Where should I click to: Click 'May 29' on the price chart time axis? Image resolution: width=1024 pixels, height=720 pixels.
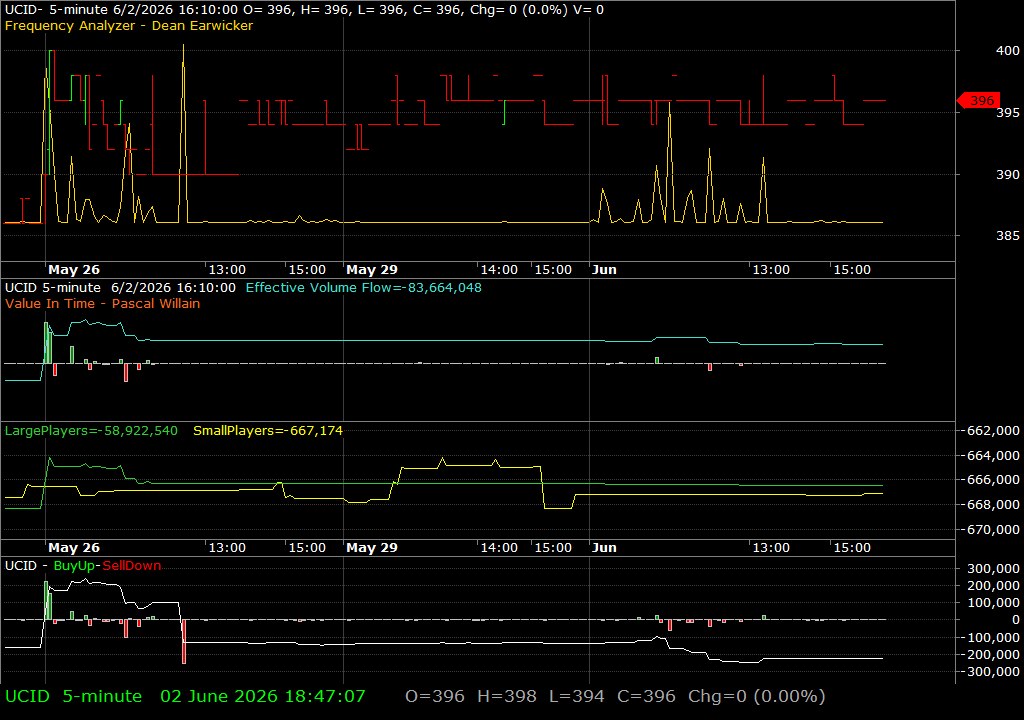372,270
